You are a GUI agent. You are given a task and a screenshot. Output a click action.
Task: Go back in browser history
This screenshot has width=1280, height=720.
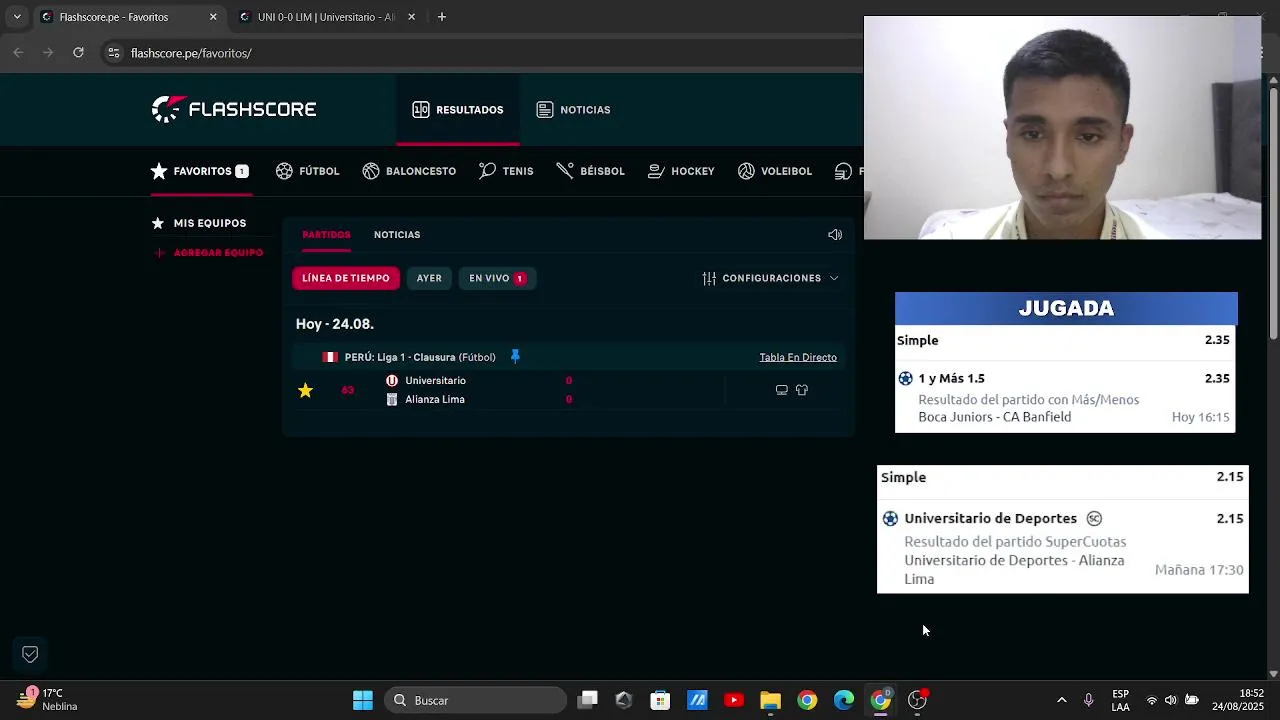click(x=18, y=53)
